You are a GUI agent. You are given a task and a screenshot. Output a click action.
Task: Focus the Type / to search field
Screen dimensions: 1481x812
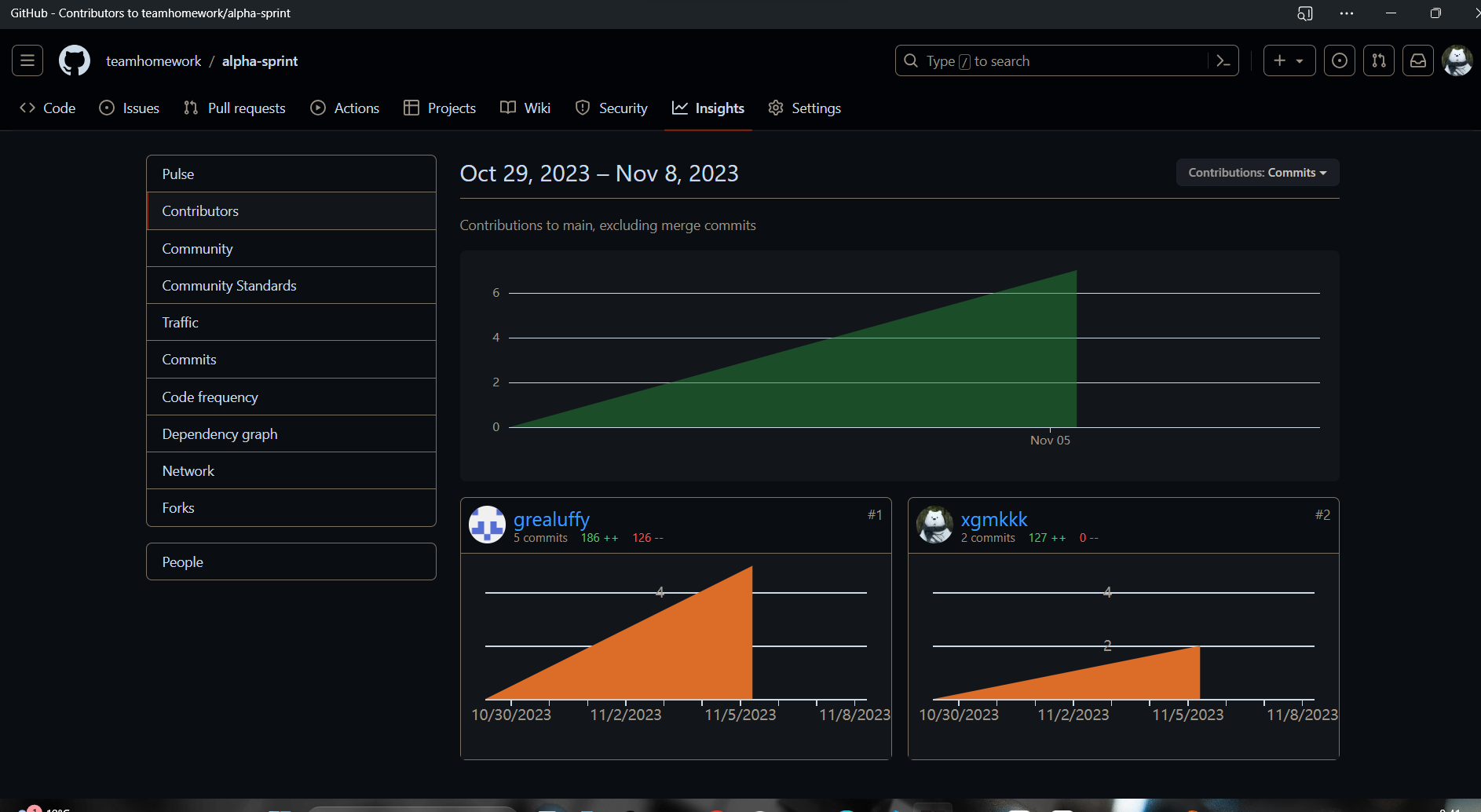[x=1067, y=60]
